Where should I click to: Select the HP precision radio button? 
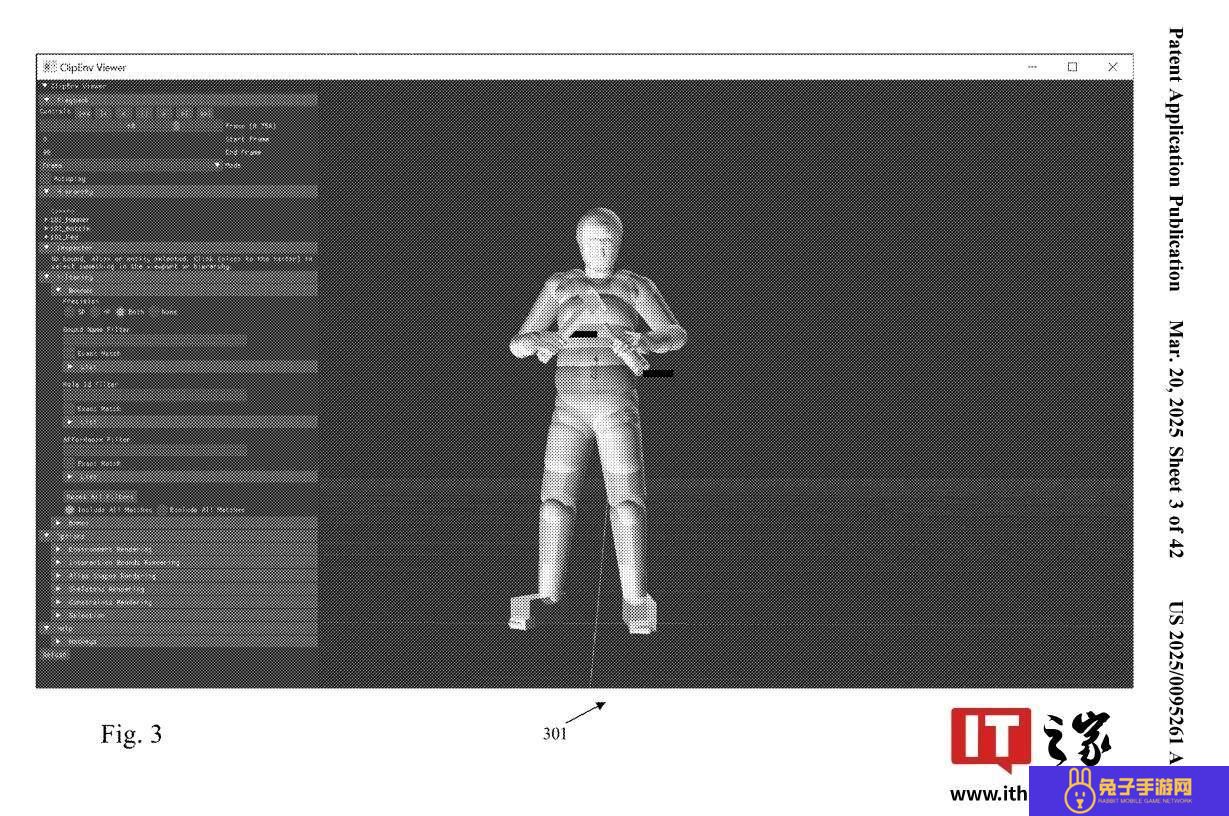pyautogui.click(x=96, y=312)
